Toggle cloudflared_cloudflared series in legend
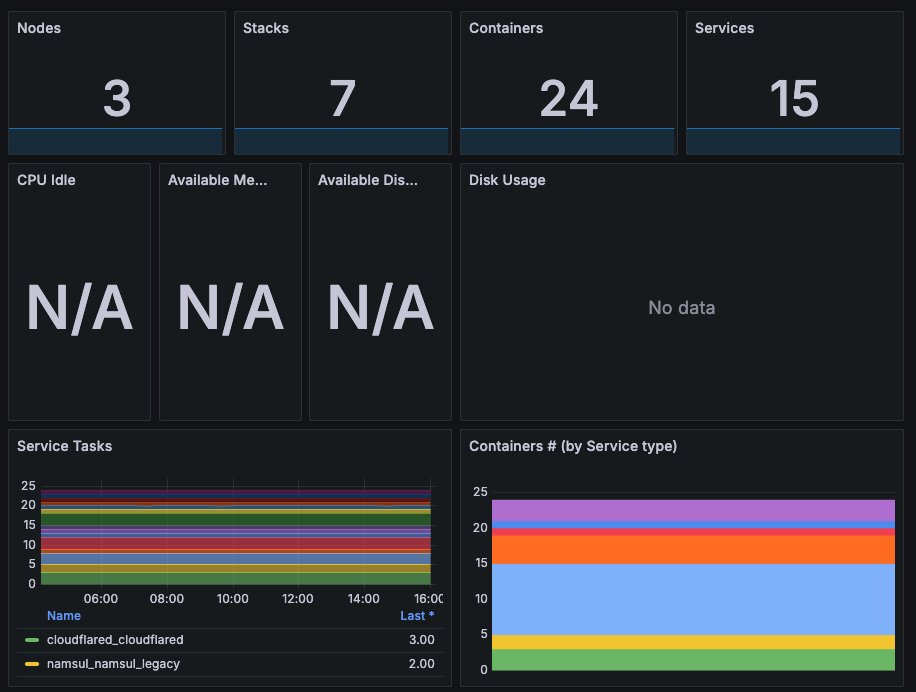Viewport: 916px width, 692px height. tap(115, 640)
